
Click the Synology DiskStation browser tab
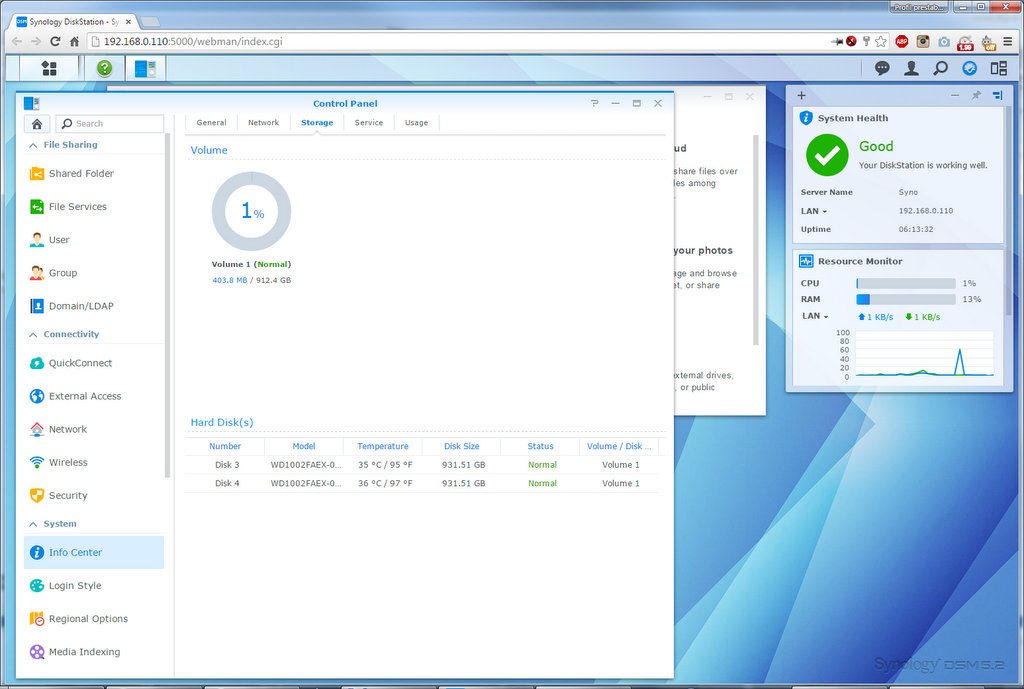point(74,22)
